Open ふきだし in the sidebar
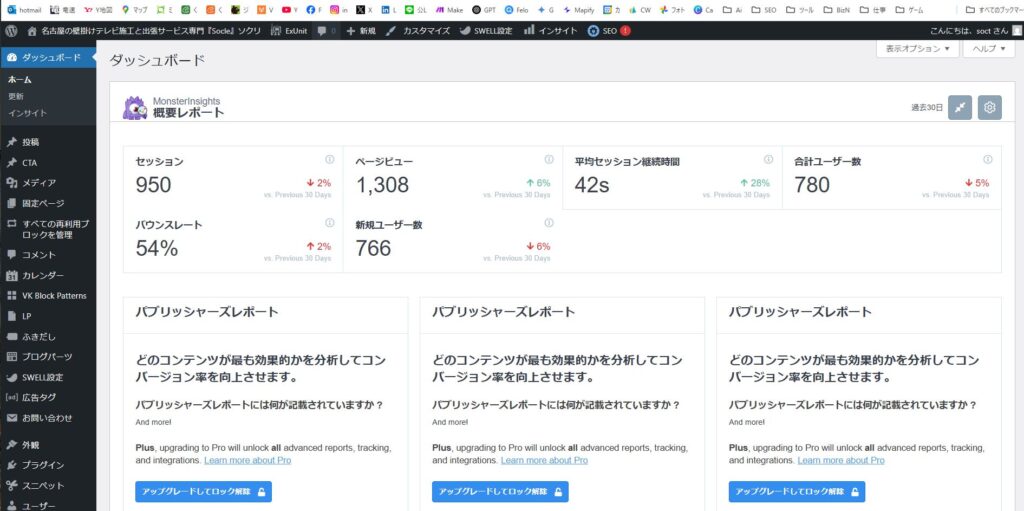The image size is (1024, 511). (48, 337)
